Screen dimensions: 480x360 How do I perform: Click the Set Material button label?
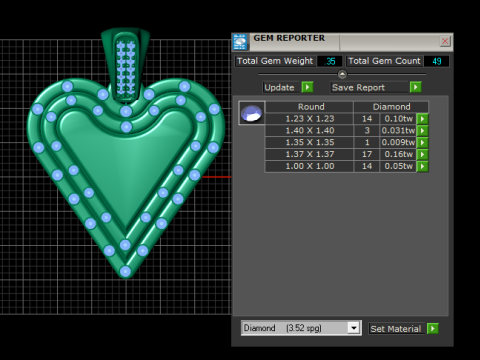click(x=396, y=329)
